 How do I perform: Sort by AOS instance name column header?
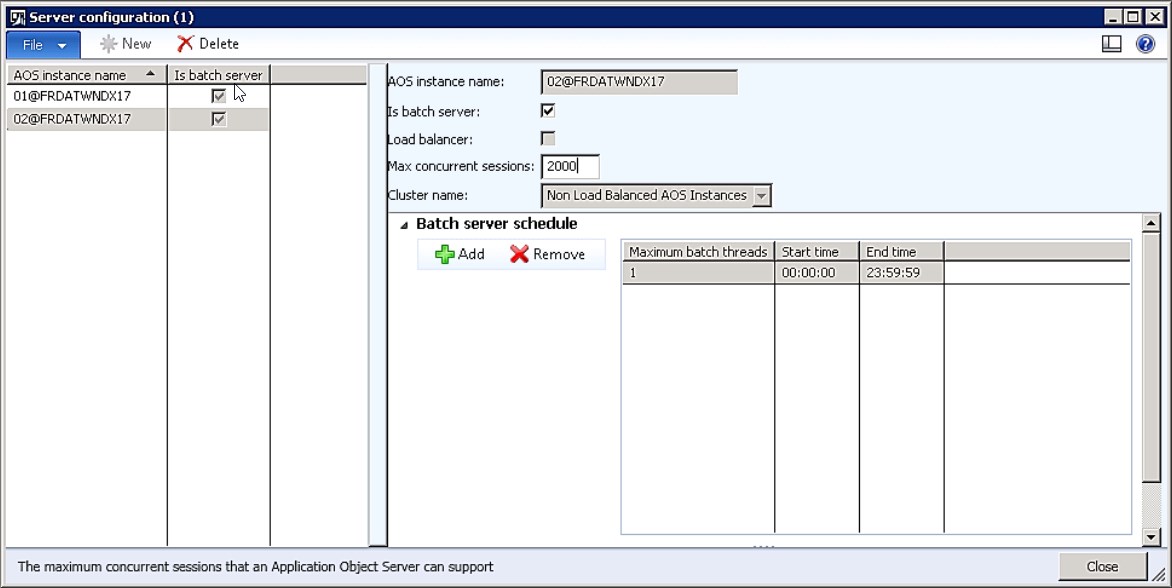pos(86,75)
